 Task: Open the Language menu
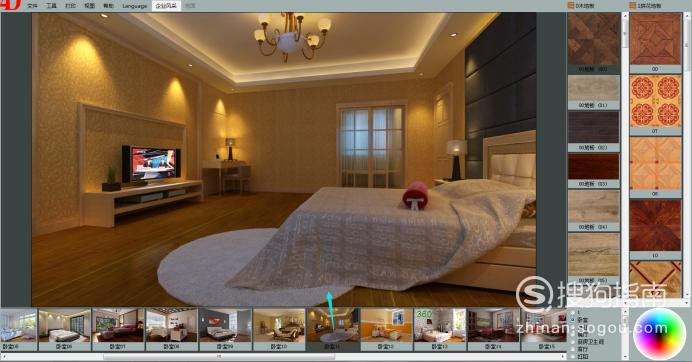135,6
